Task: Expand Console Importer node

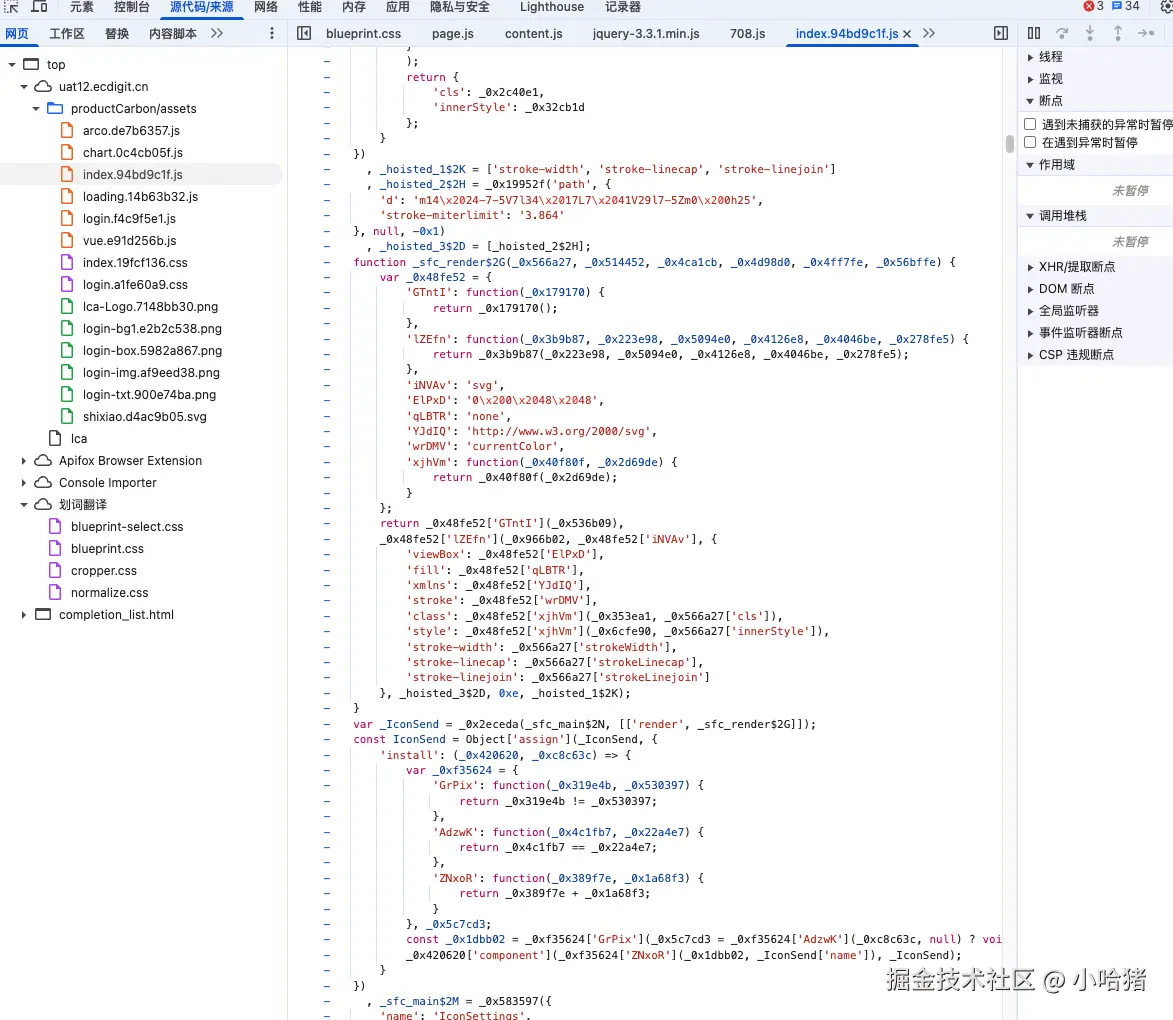Action: point(24,483)
